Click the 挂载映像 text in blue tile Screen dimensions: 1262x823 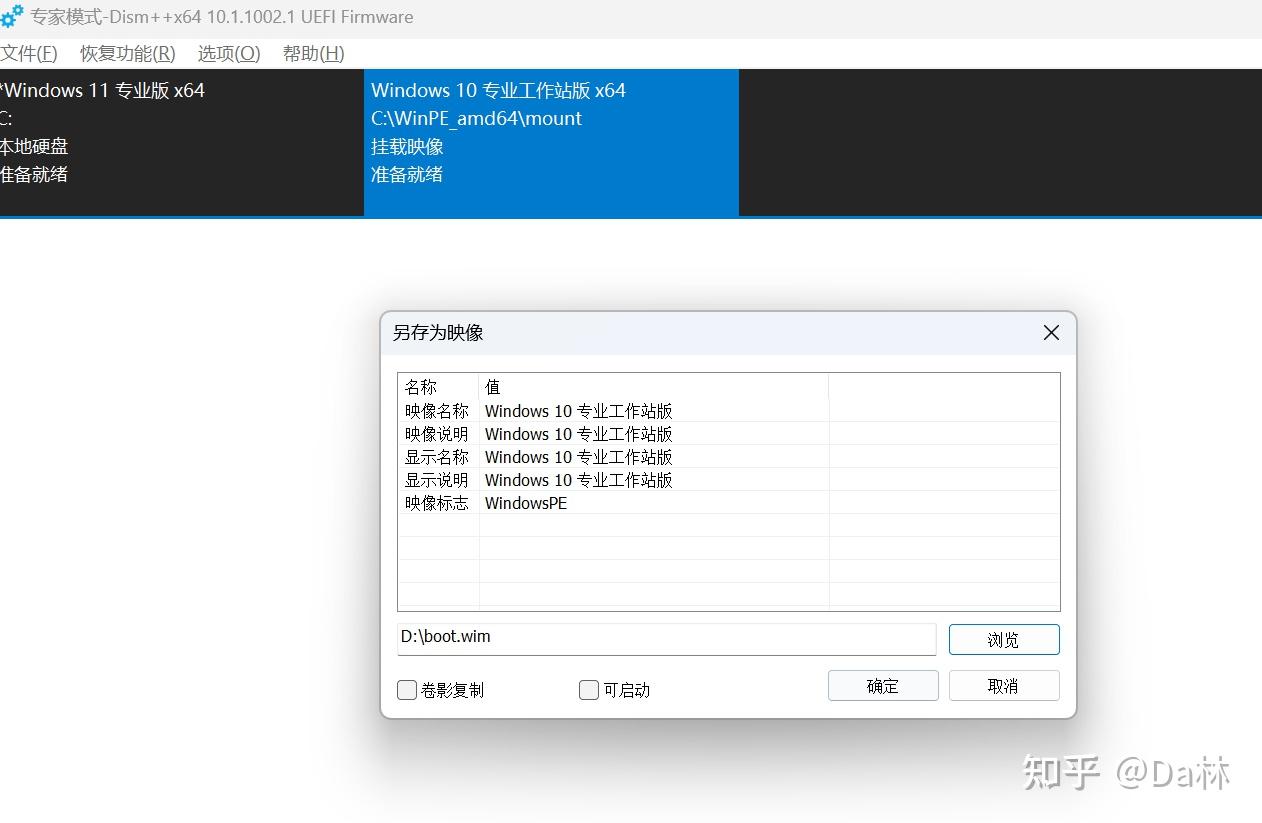click(407, 147)
